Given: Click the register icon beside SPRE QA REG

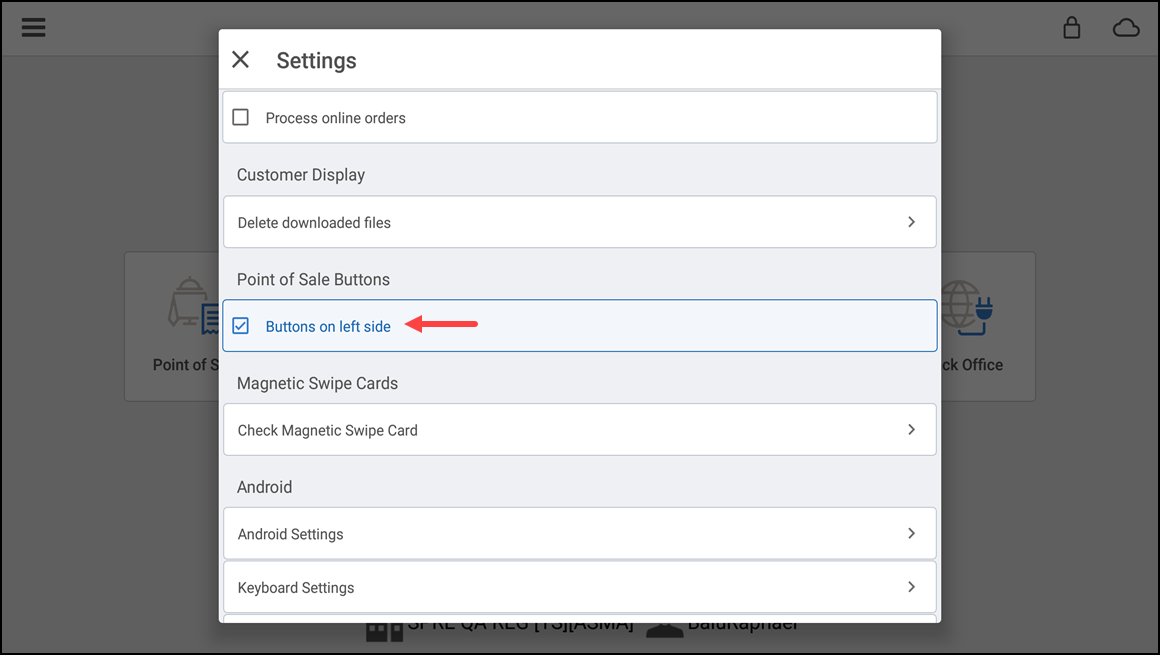Looking at the screenshot, I should tap(384, 628).
